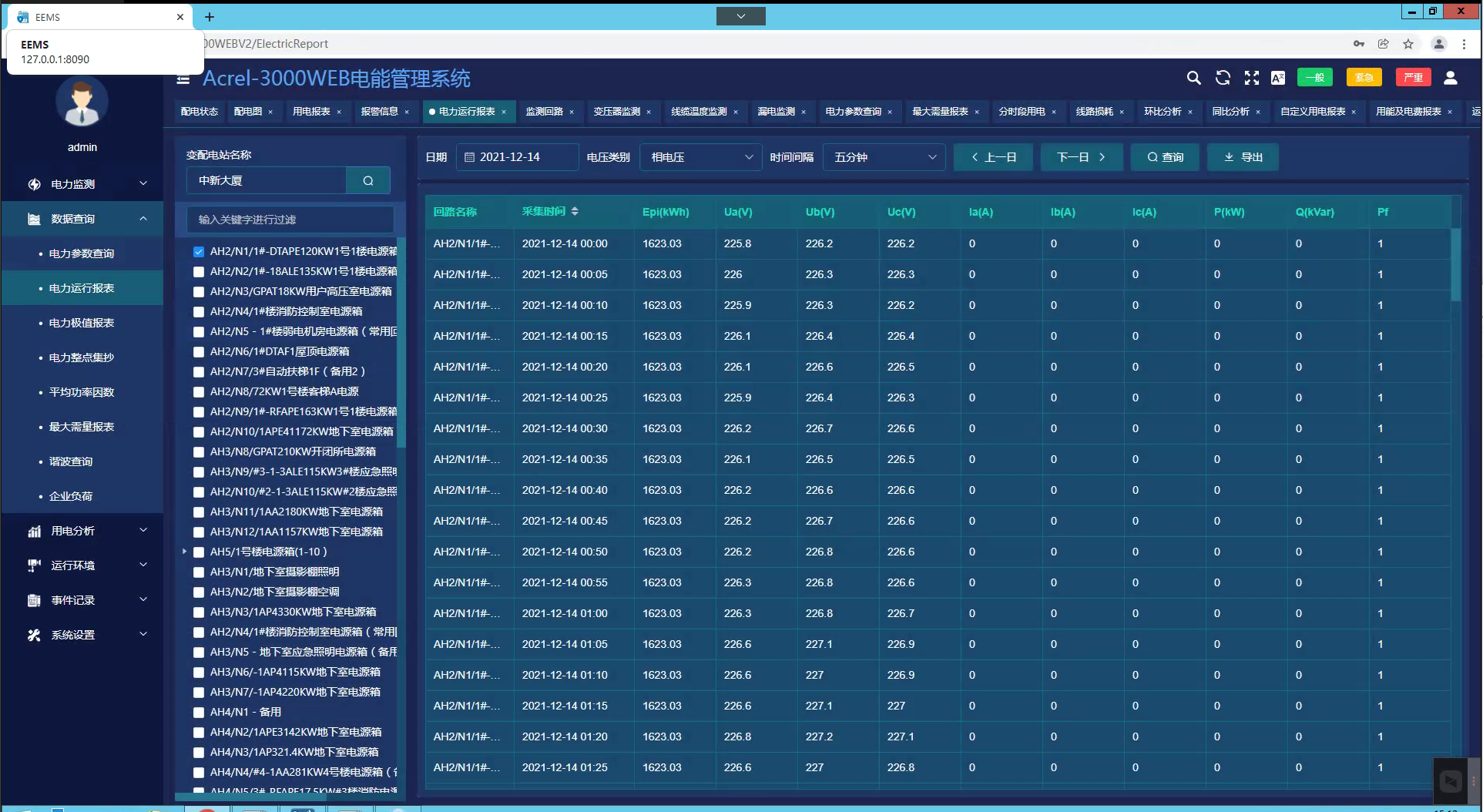Click 输入关键字进行过滤 filter input
The width and height of the screenshot is (1483, 812).
(x=290, y=220)
